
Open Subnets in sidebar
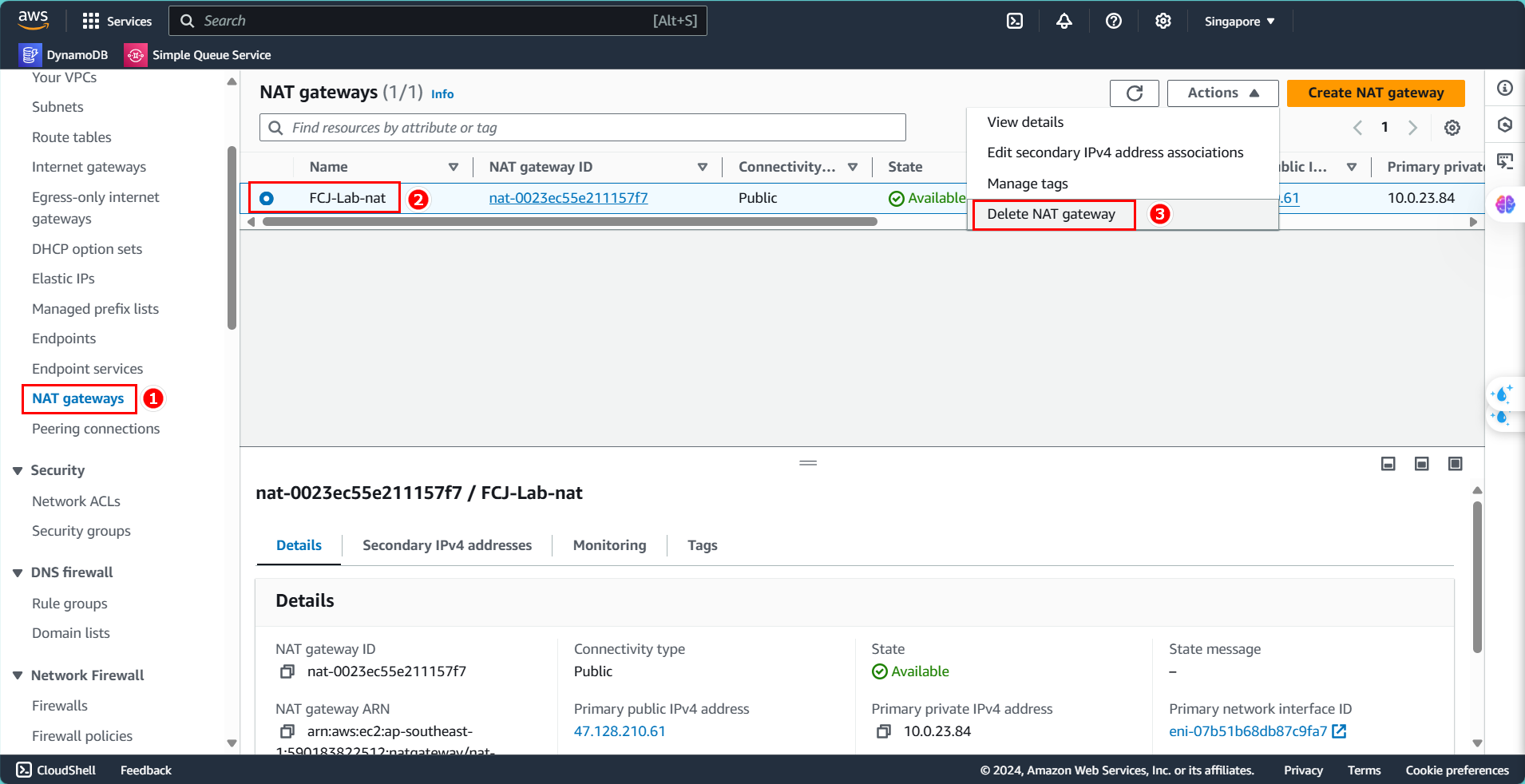(57, 107)
